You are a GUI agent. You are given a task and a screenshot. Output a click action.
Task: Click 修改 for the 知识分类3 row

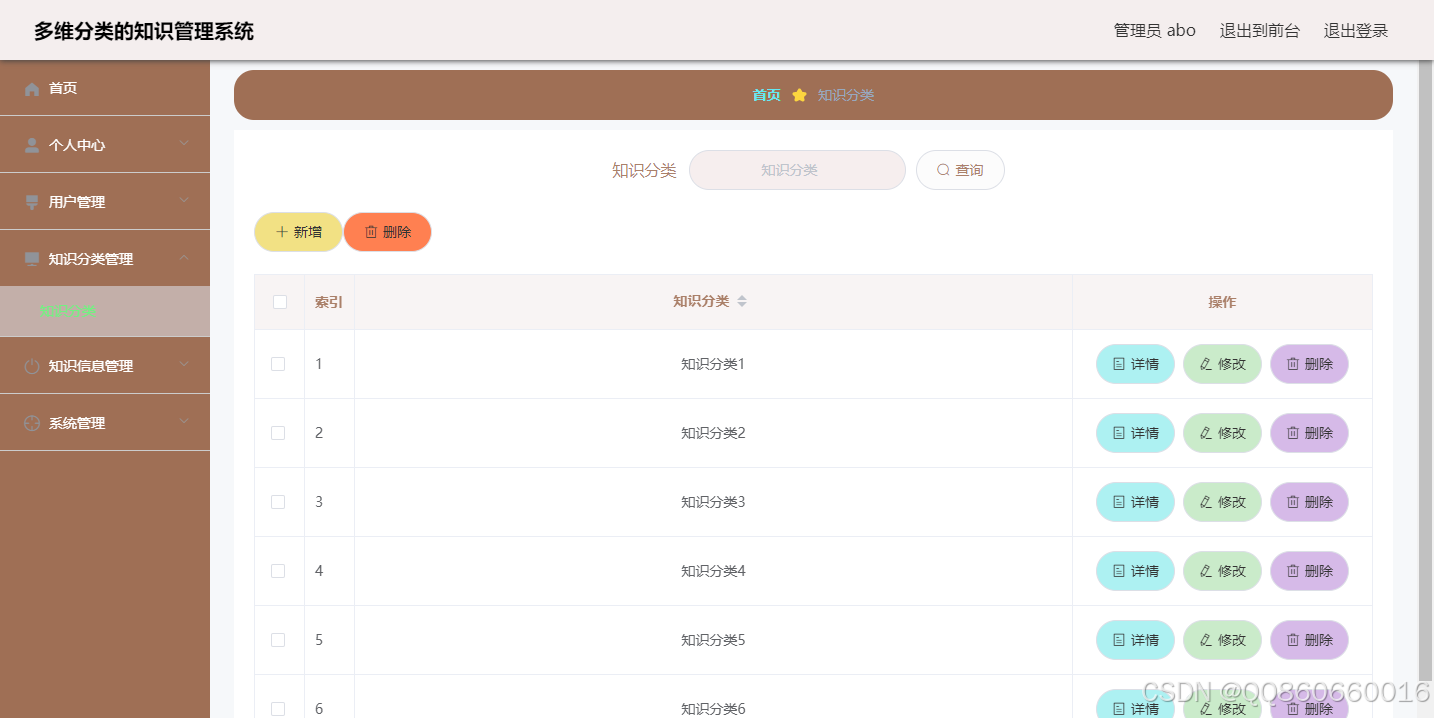pyautogui.click(x=1222, y=502)
